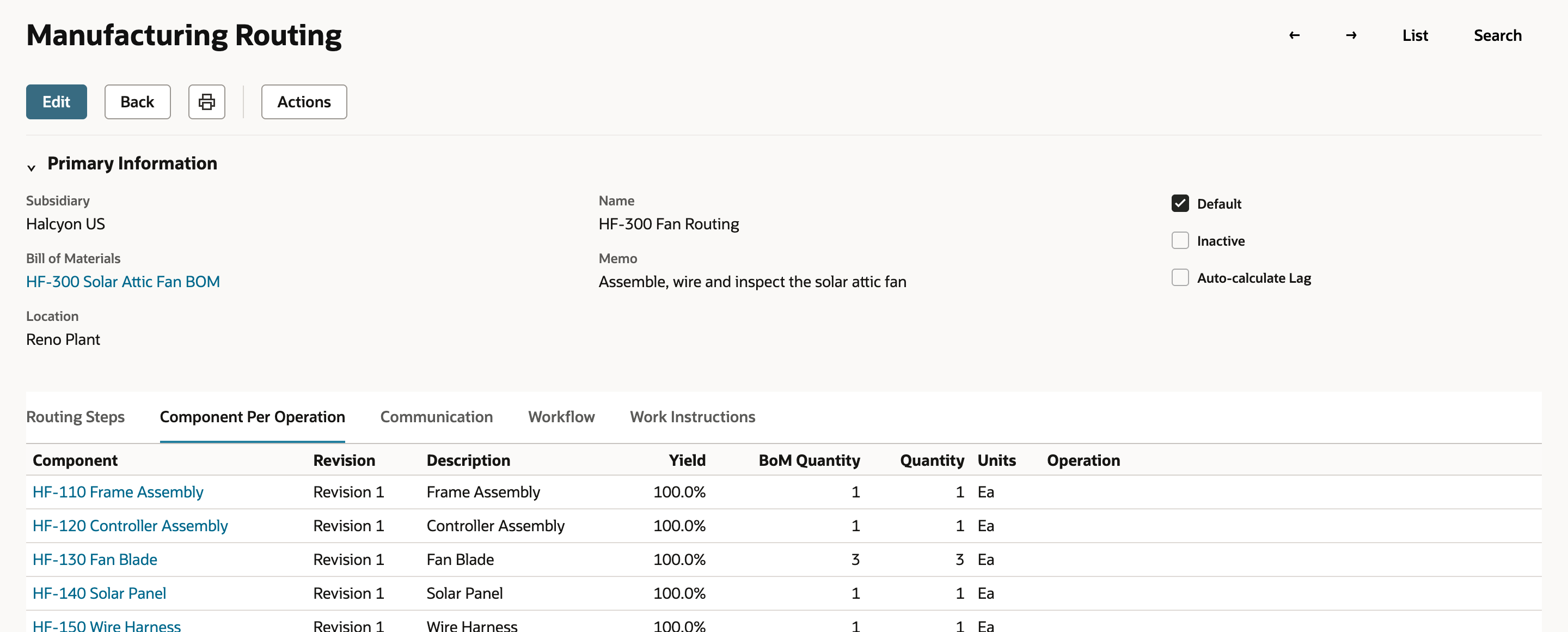The height and width of the screenshot is (632, 1568).
Task: Toggle Auto-calculate Lag checkbox
Action: [x=1180, y=278]
